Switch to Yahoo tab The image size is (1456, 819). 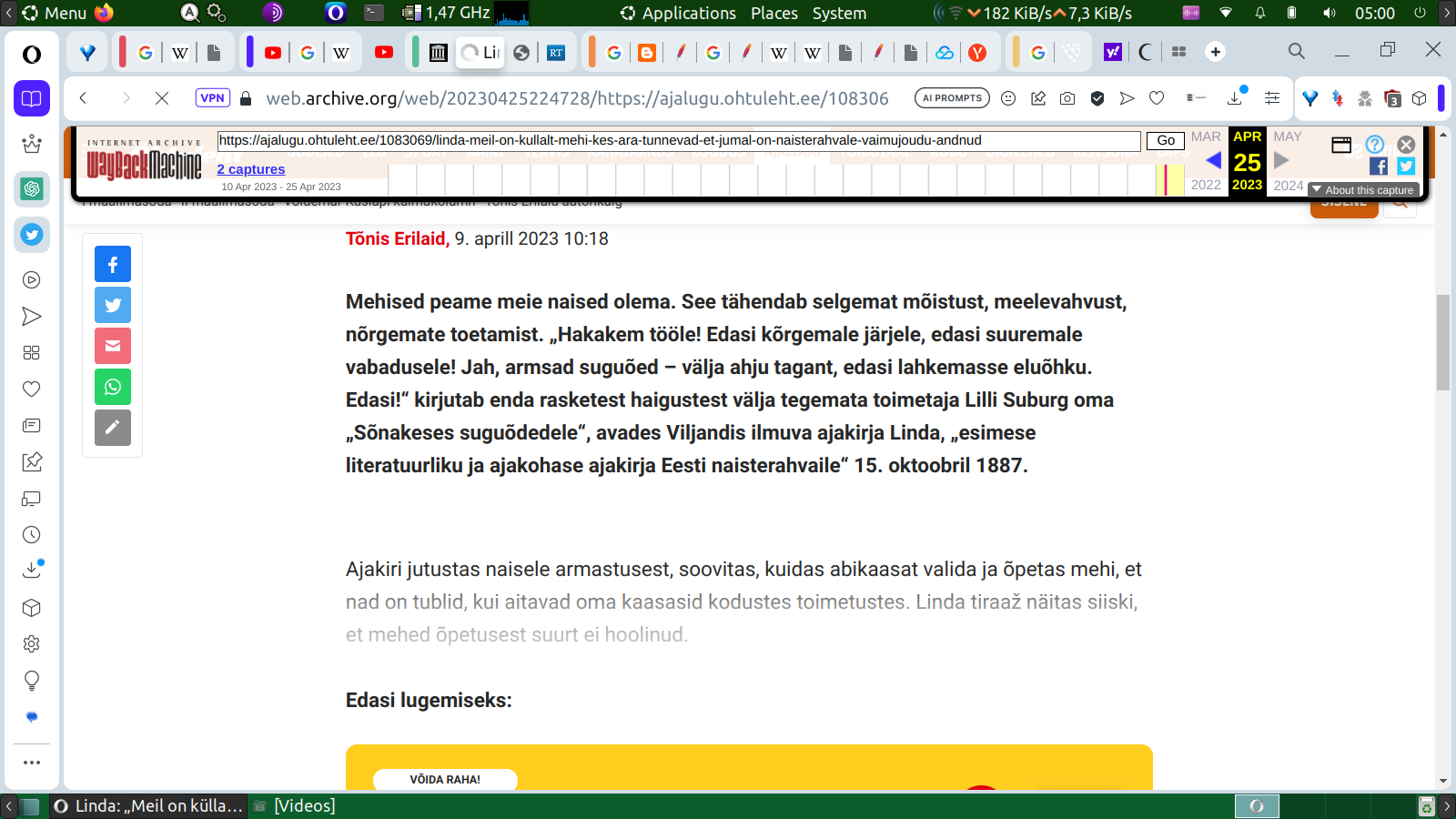[x=1113, y=53]
